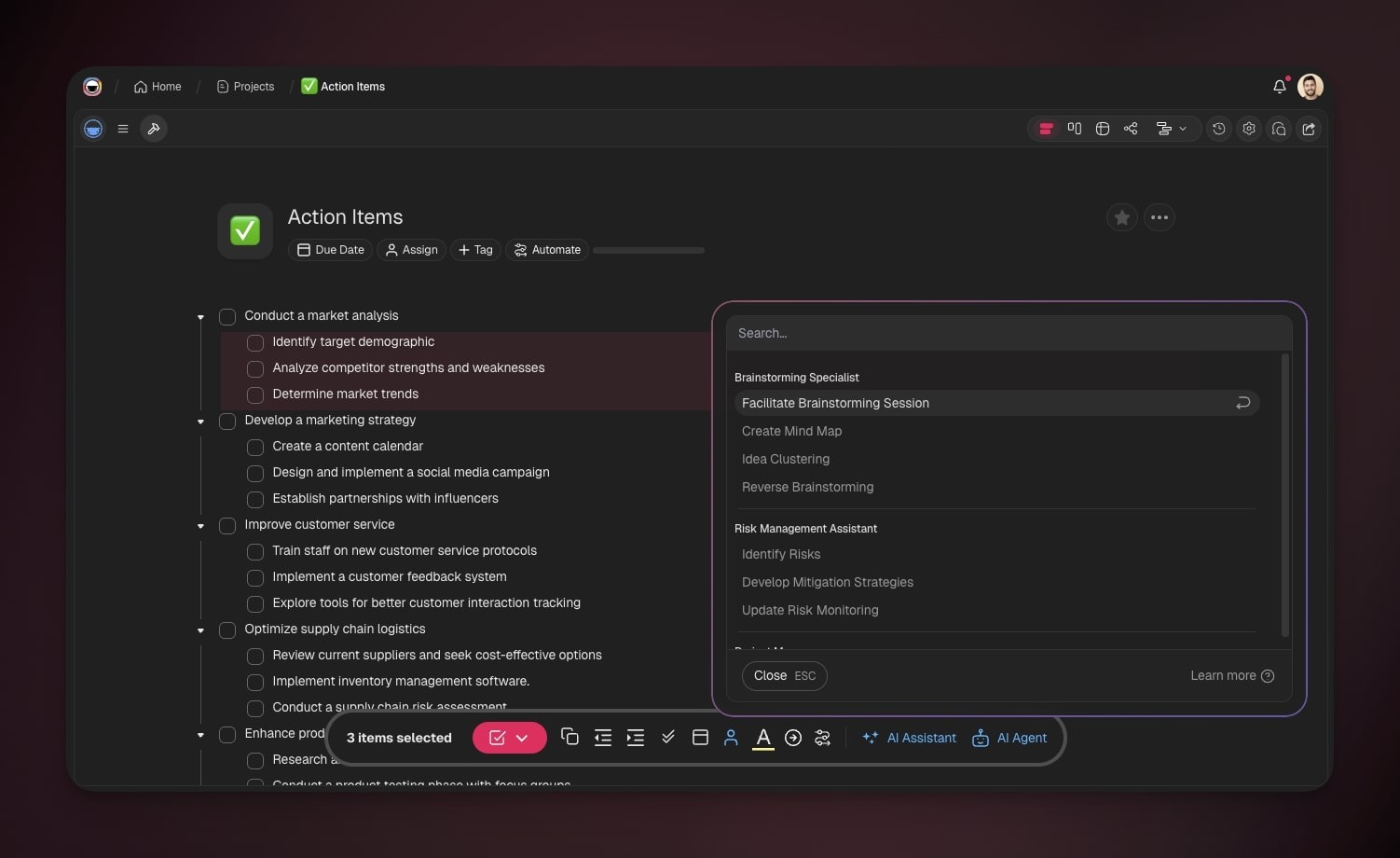Open the red task-type dropdown arrow

pyautogui.click(x=523, y=738)
